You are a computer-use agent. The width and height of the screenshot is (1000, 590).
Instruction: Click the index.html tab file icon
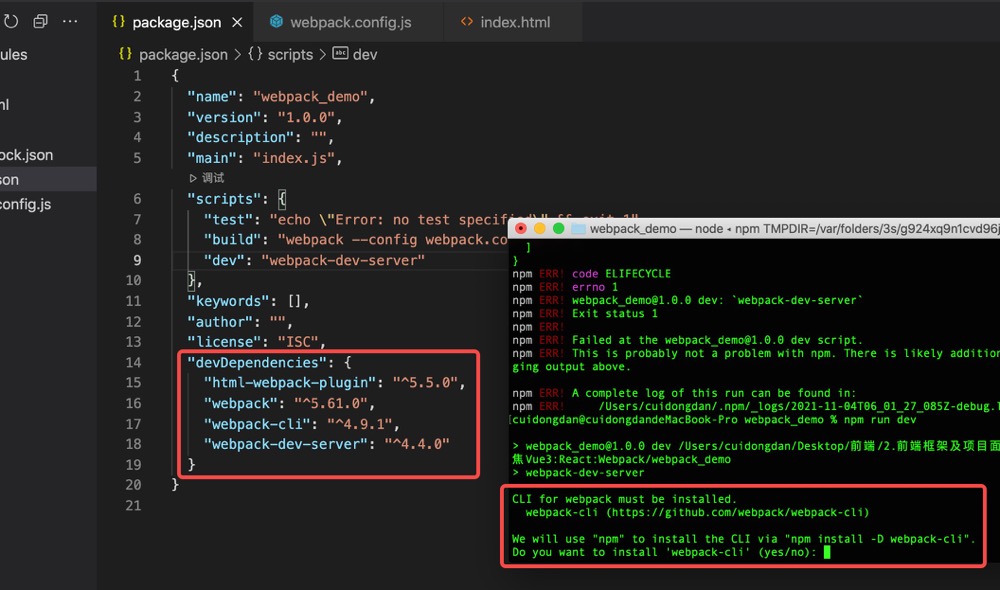point(467,22)
